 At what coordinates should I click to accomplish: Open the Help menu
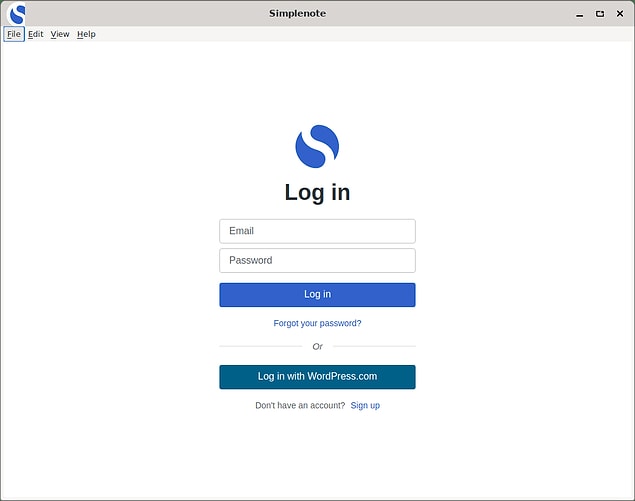click(x=87, y=34)
